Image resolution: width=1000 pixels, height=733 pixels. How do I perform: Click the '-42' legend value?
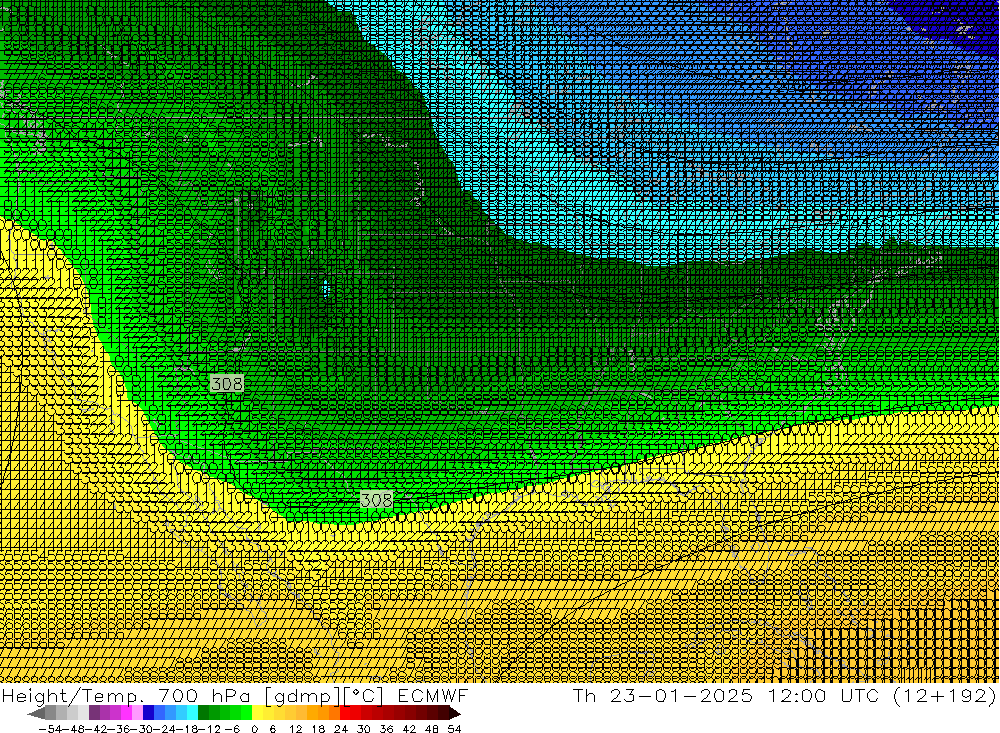(96, 728)
